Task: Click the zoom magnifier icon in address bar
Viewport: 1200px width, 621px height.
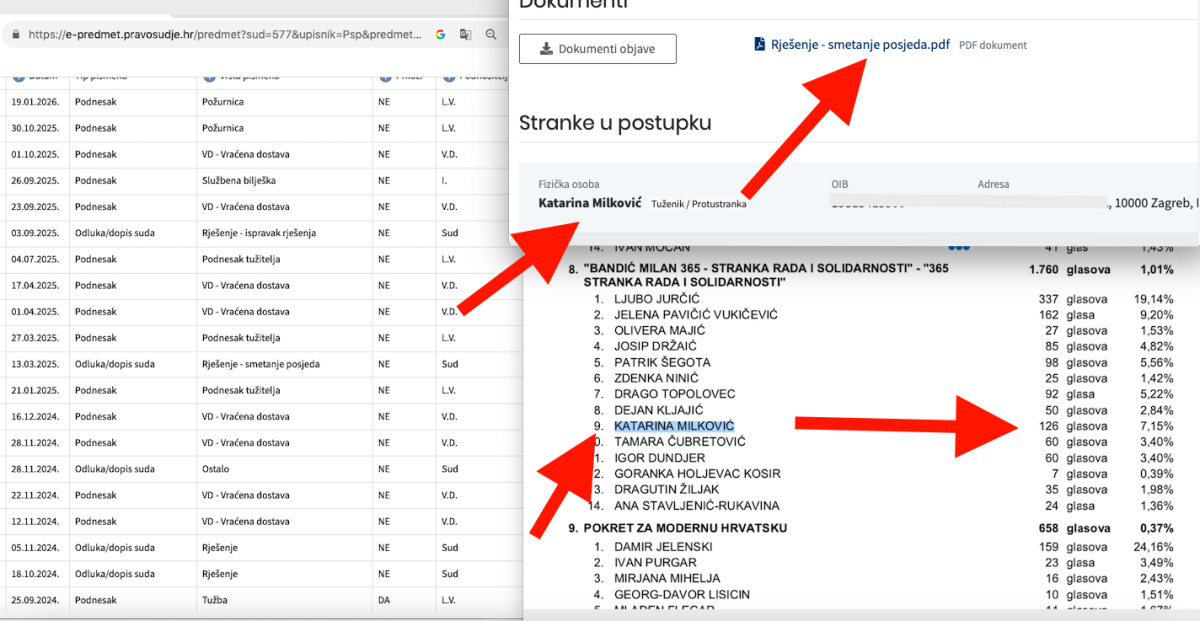Action: (491, 34)
